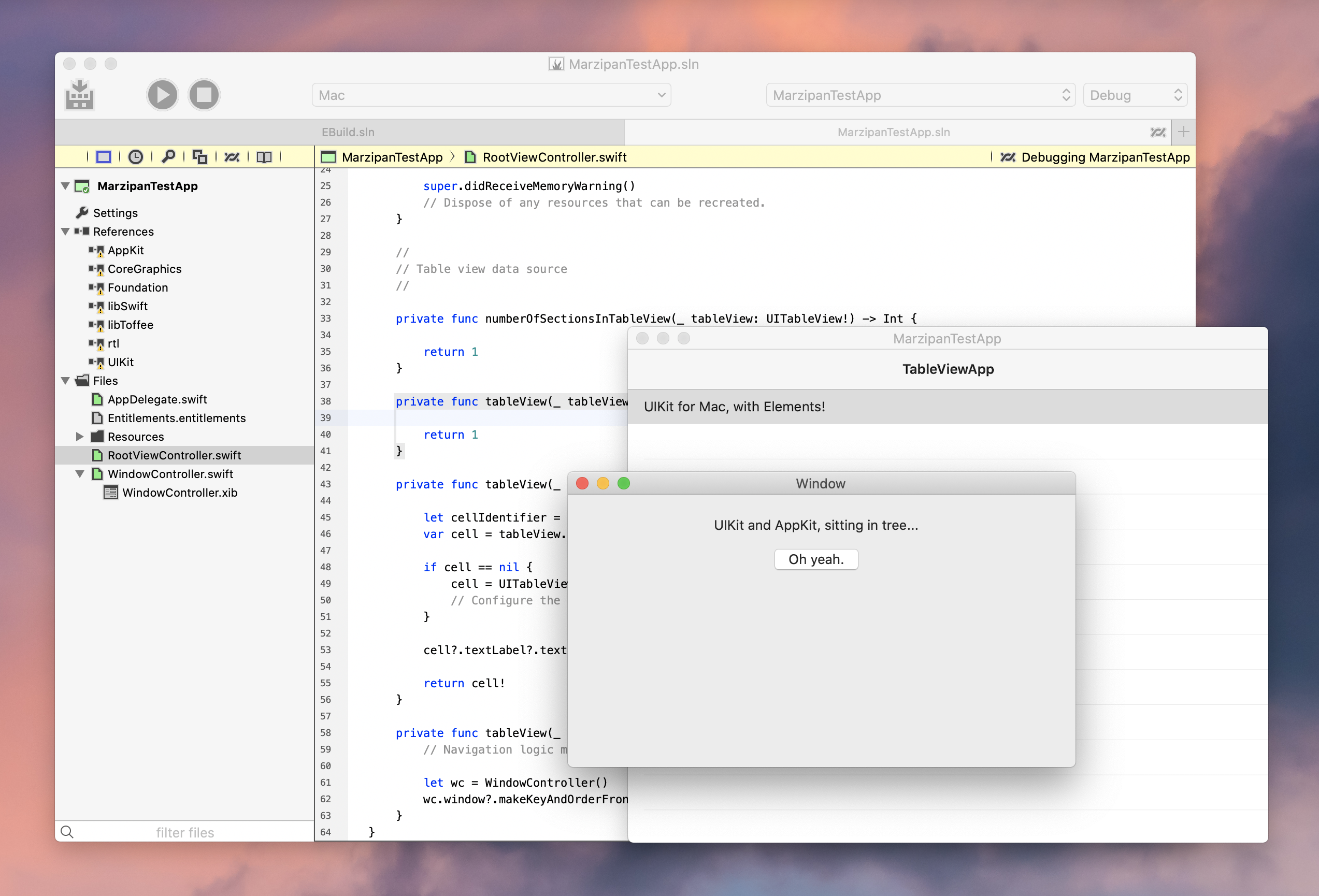Click the Oh yeah. button
This screenshot has width=1319, height=896.
(x=816, y=559)
